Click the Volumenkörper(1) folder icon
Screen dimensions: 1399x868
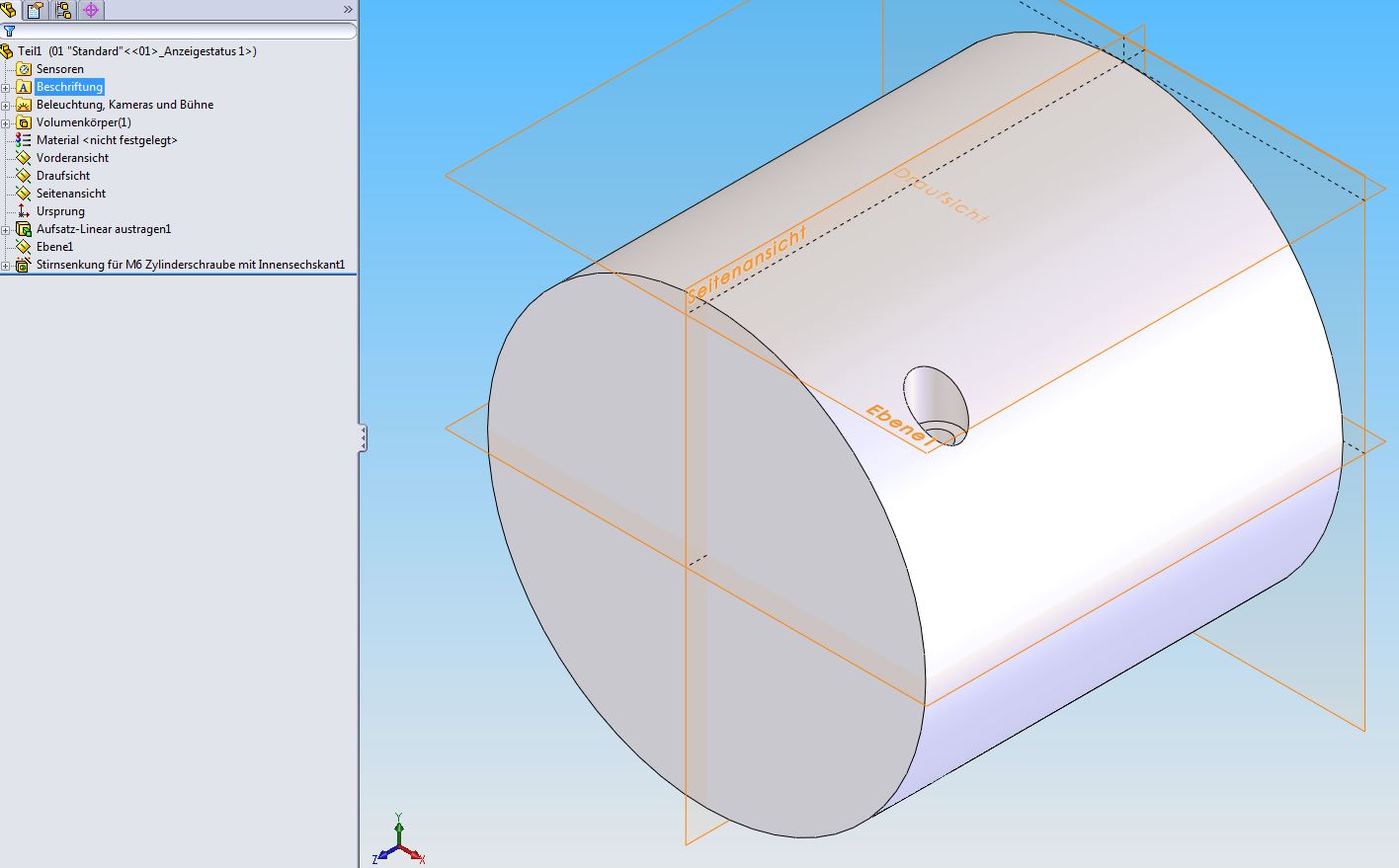[x=24, y=122]
